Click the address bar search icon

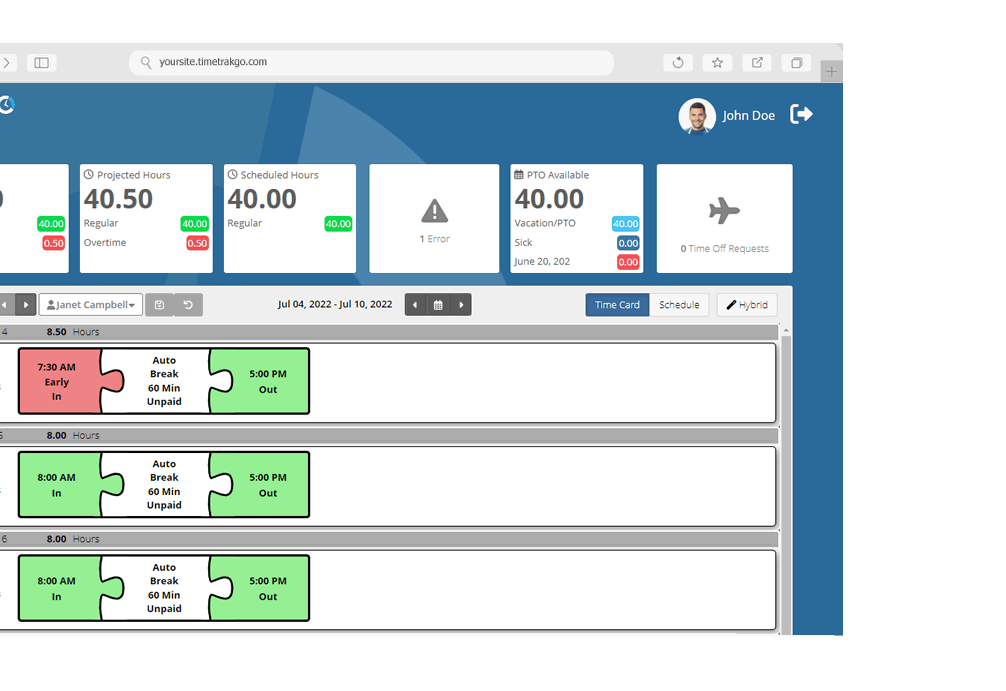[x=146, y=62]
